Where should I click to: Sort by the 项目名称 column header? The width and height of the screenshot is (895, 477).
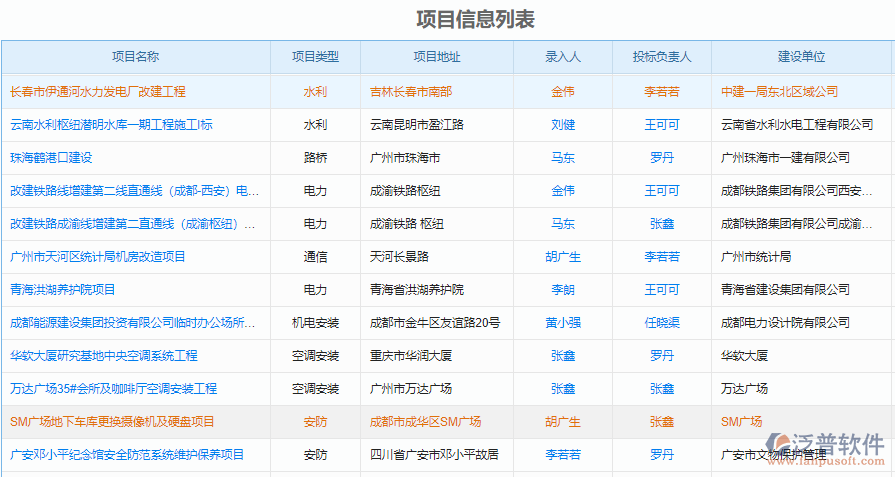135,57
